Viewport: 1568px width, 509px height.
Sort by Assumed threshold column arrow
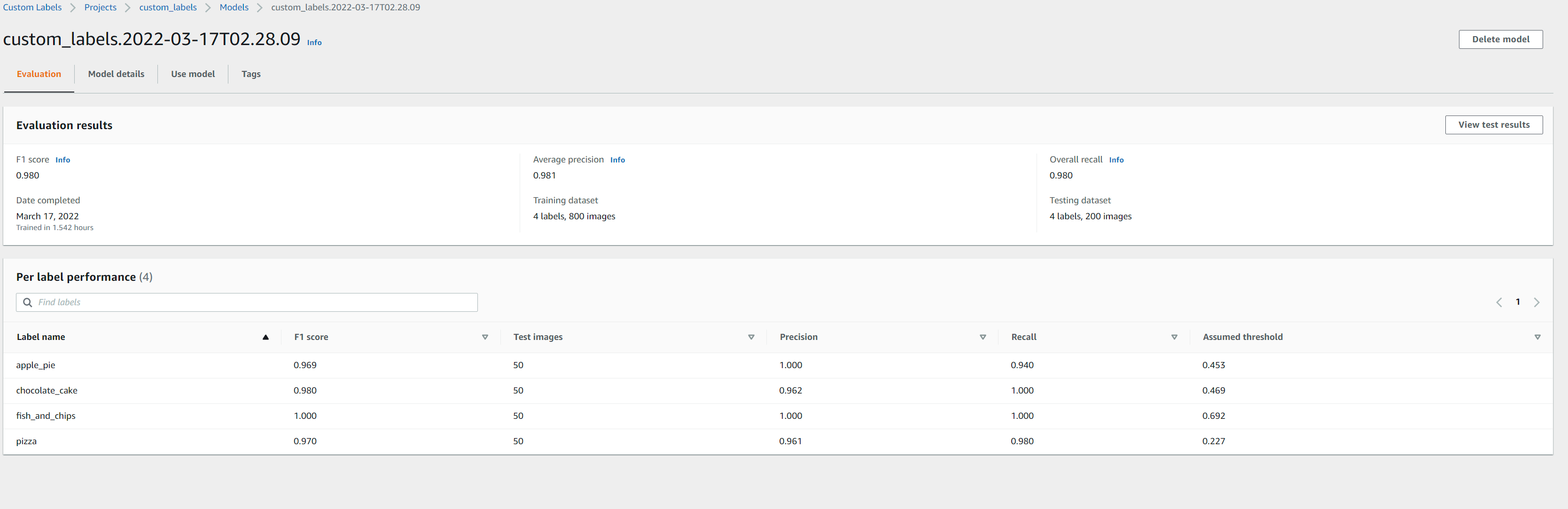(1537, 337)
